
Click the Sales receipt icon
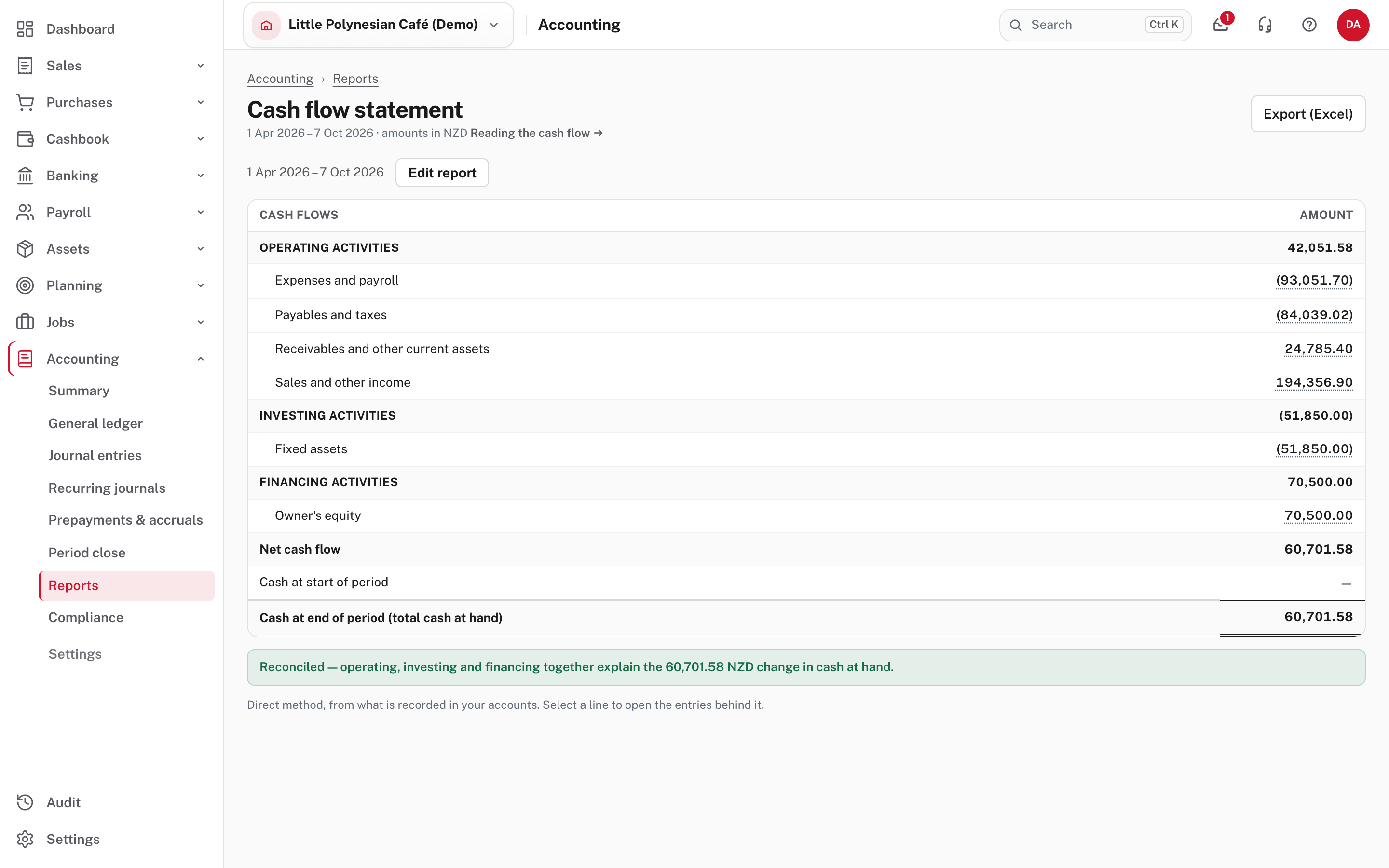click(25, 66)
